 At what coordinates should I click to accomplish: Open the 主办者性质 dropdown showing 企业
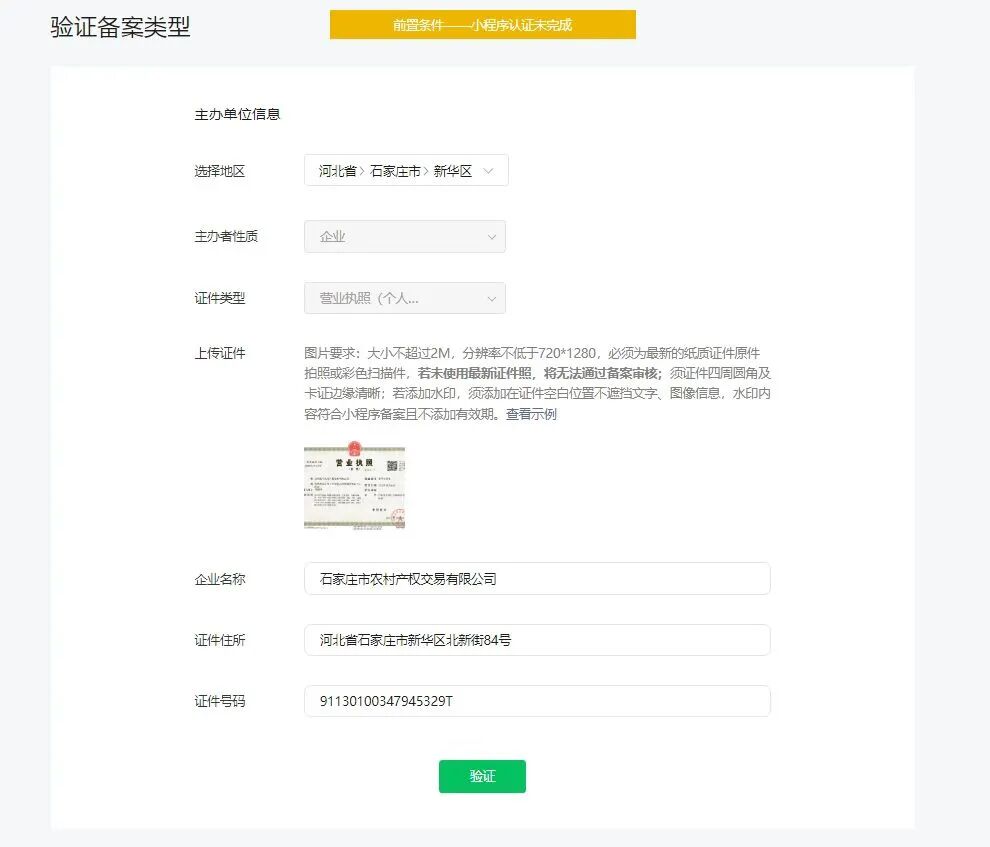[405, 237]
